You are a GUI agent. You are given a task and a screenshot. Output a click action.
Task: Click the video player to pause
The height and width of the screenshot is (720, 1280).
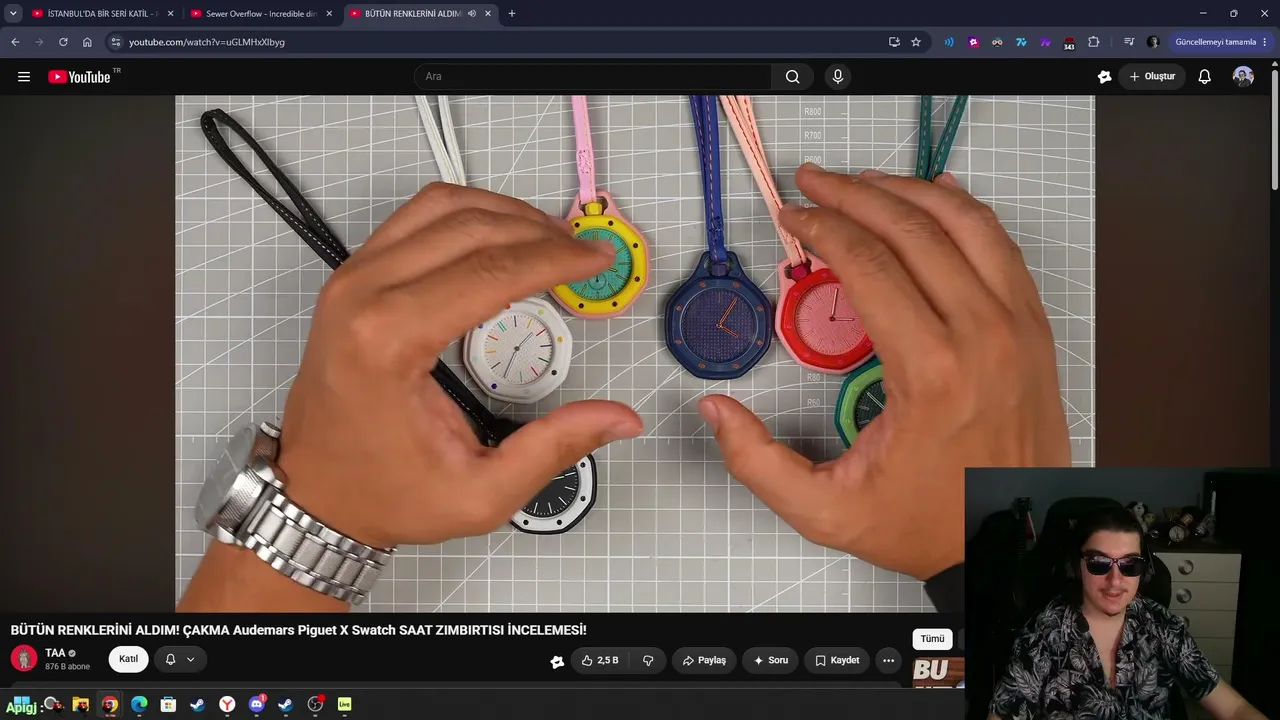635,353
